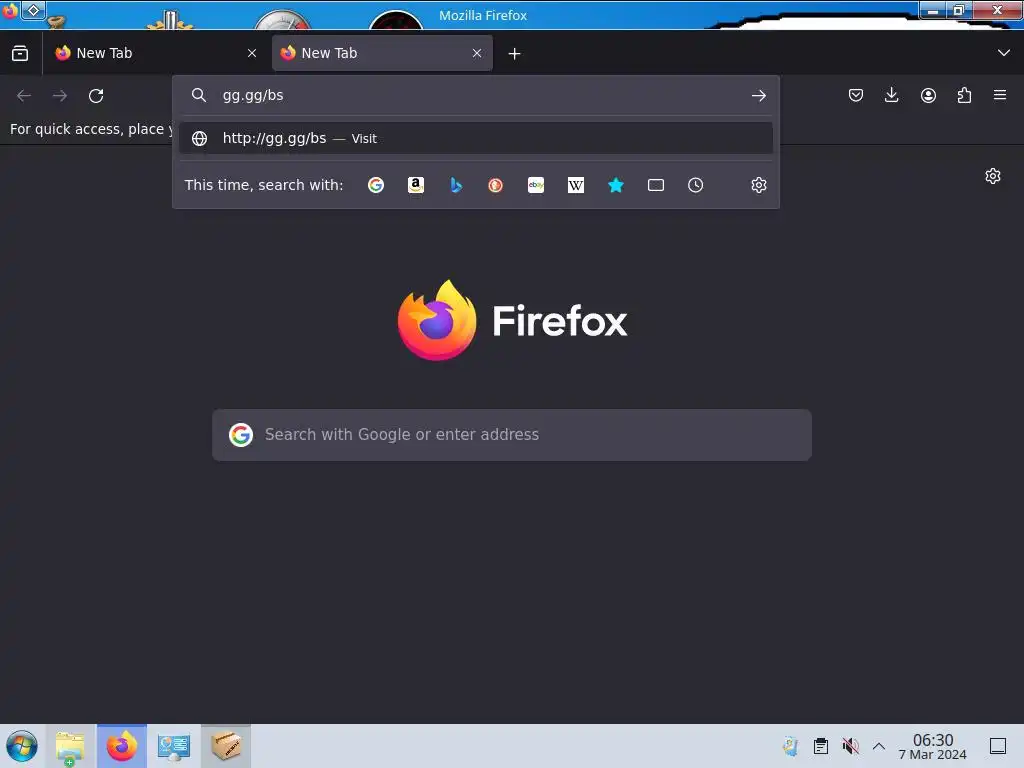The height and width of the screenshot is (768, 1024).
Task: Search bookmarks using the star icon
Action: (x=616, y=185)
